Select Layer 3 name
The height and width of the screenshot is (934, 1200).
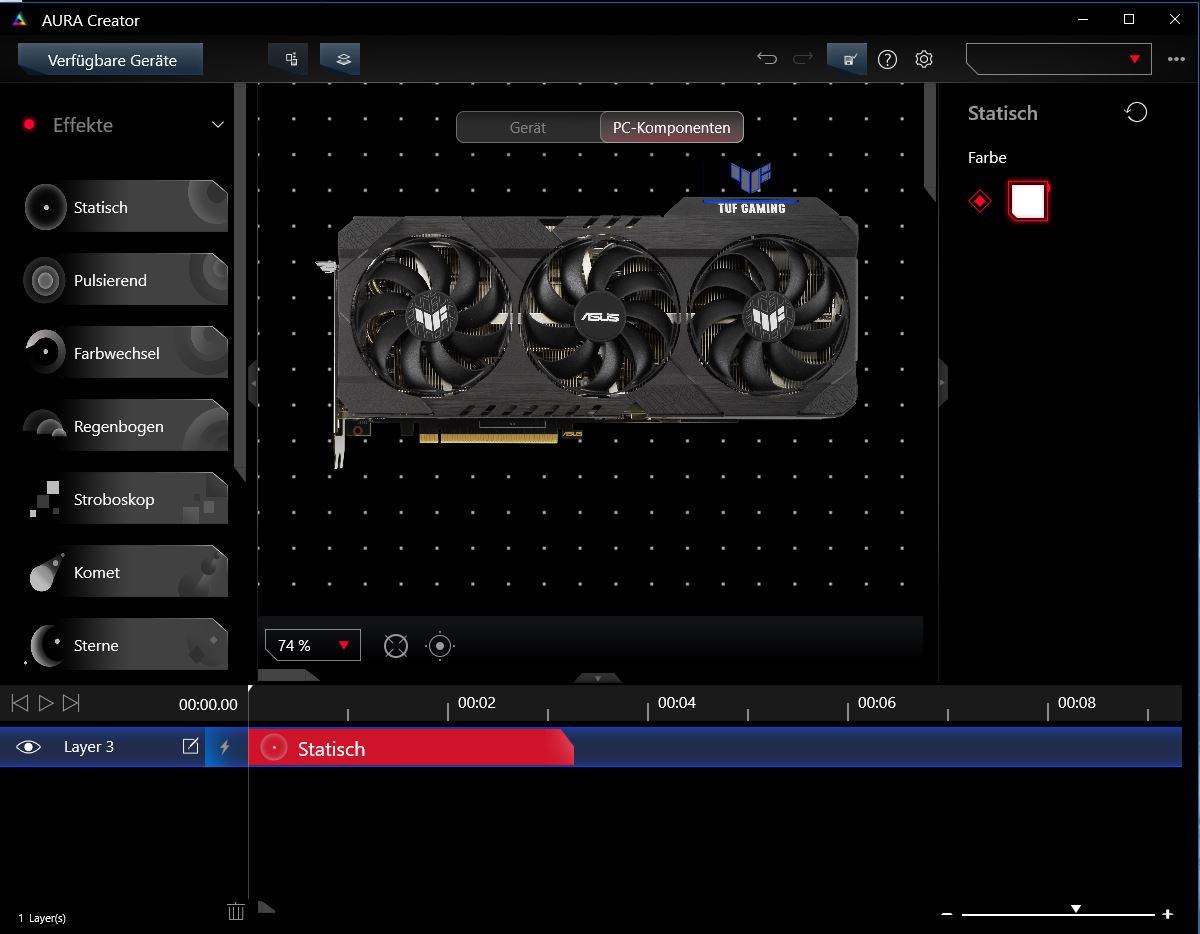(x=89, y=747)
